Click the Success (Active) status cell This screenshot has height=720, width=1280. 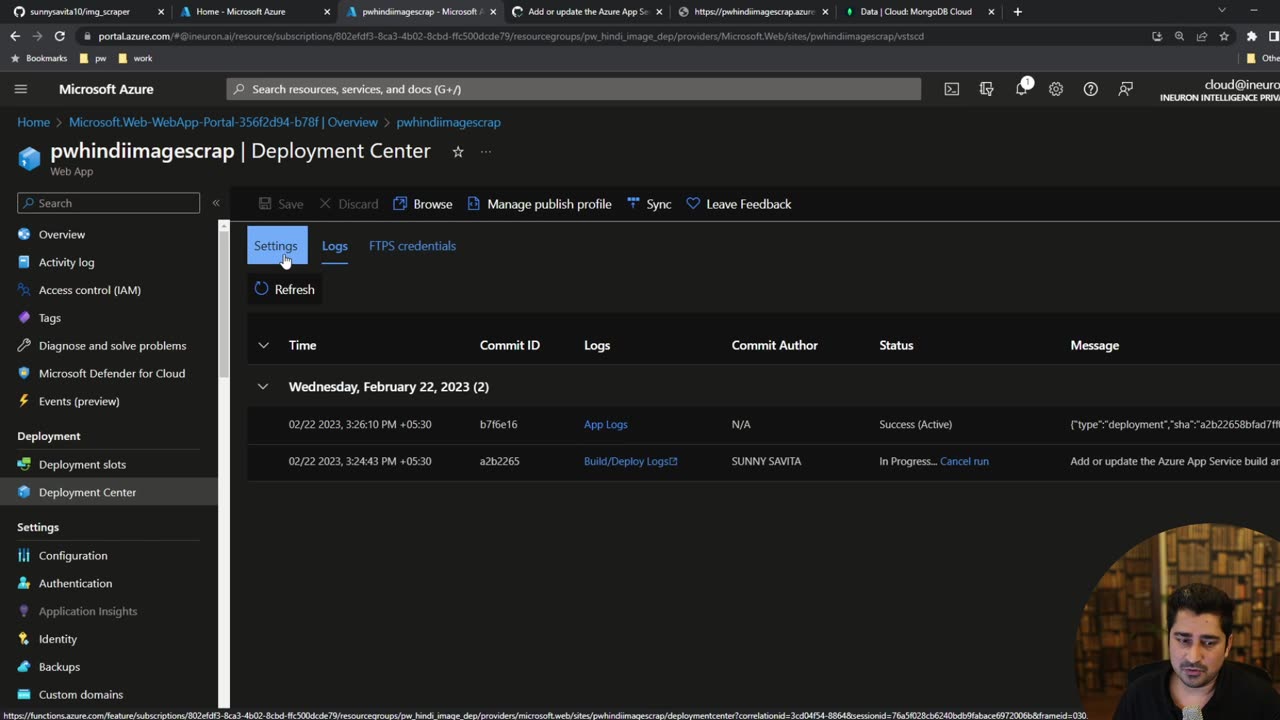[x=915, y=424]
